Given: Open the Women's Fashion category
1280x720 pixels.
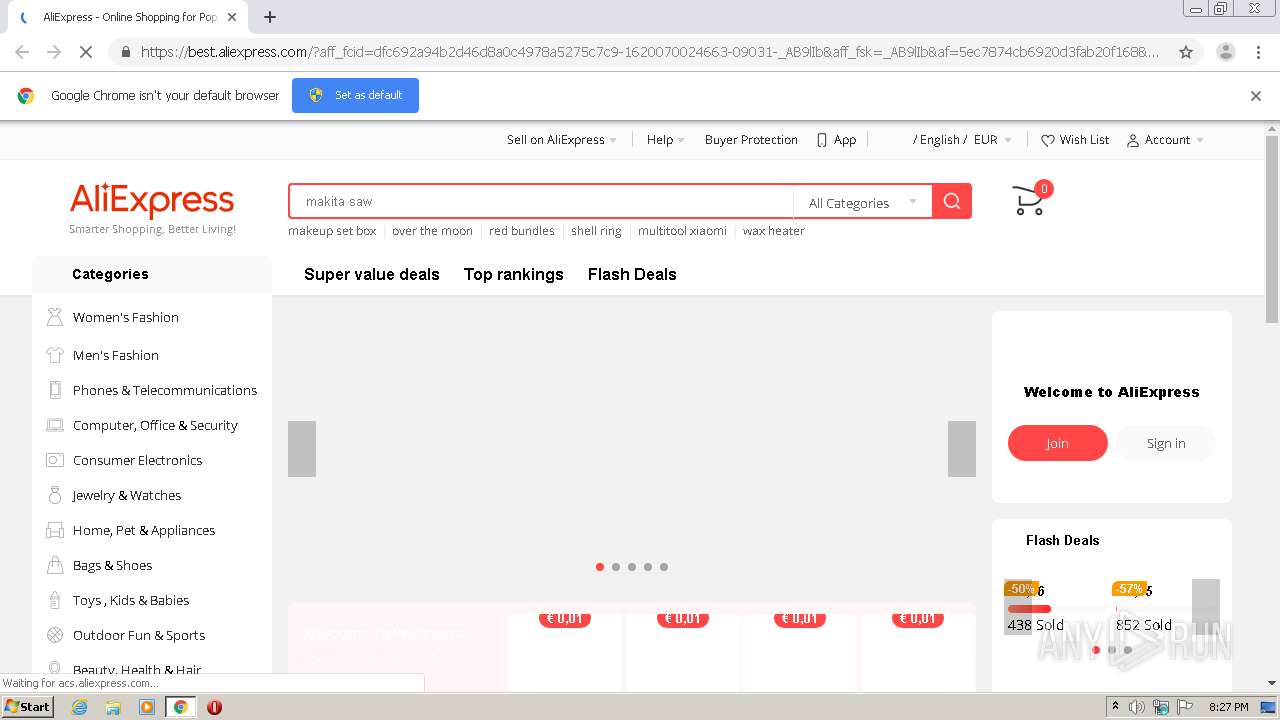Looking at the screenshot, I should point(126,317).
